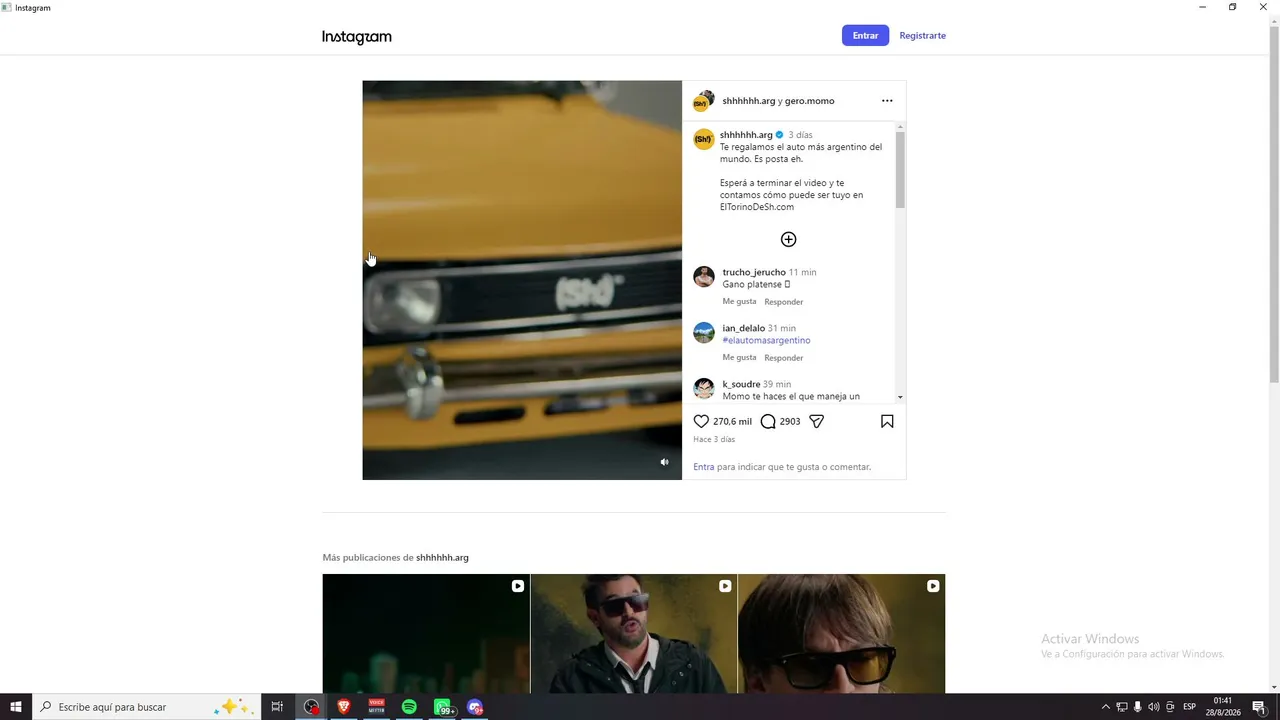The height and width of the screenshot is (720, 1280).
Task: Click the '39 min' timestamp on k_soudre's comment
Action: (777, 384)
